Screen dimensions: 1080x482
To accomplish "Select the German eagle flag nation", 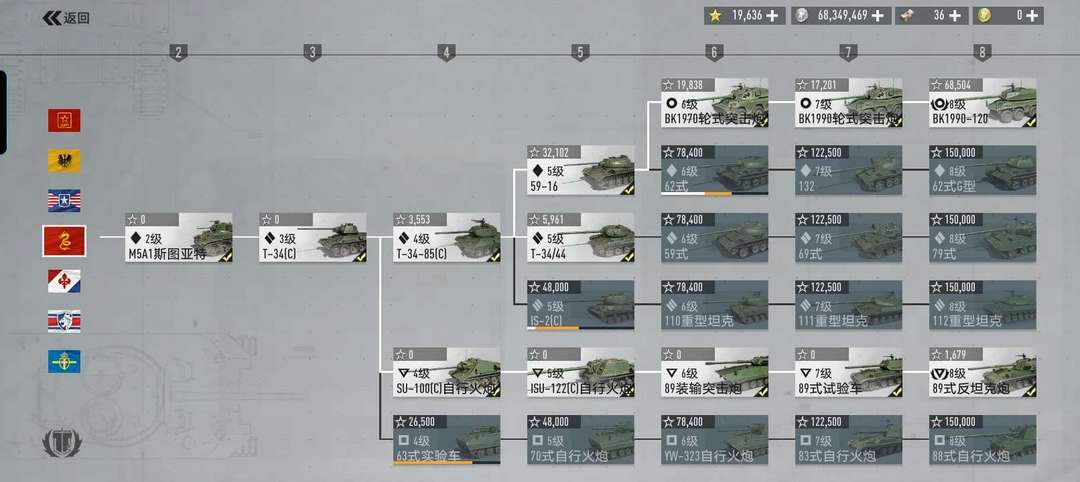I will [x=64, y=161].
